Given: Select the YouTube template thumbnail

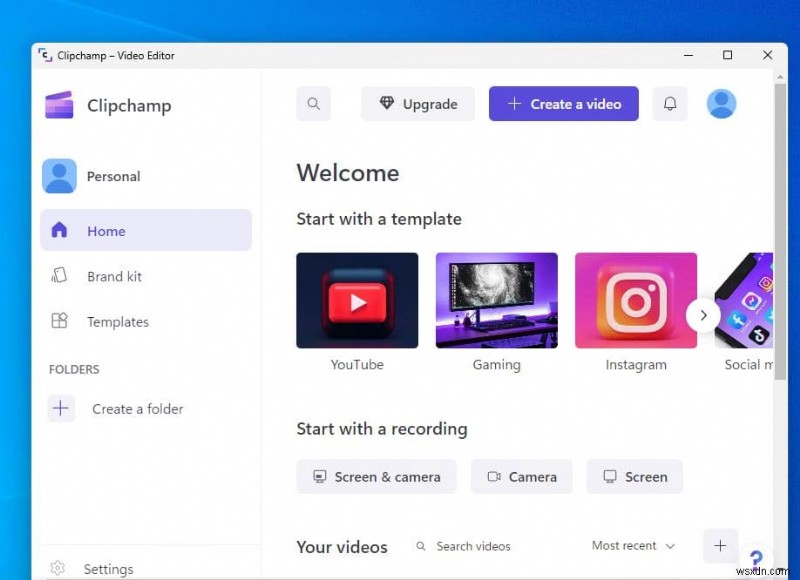Looking at the screenshot, I should tap(357, 300).
